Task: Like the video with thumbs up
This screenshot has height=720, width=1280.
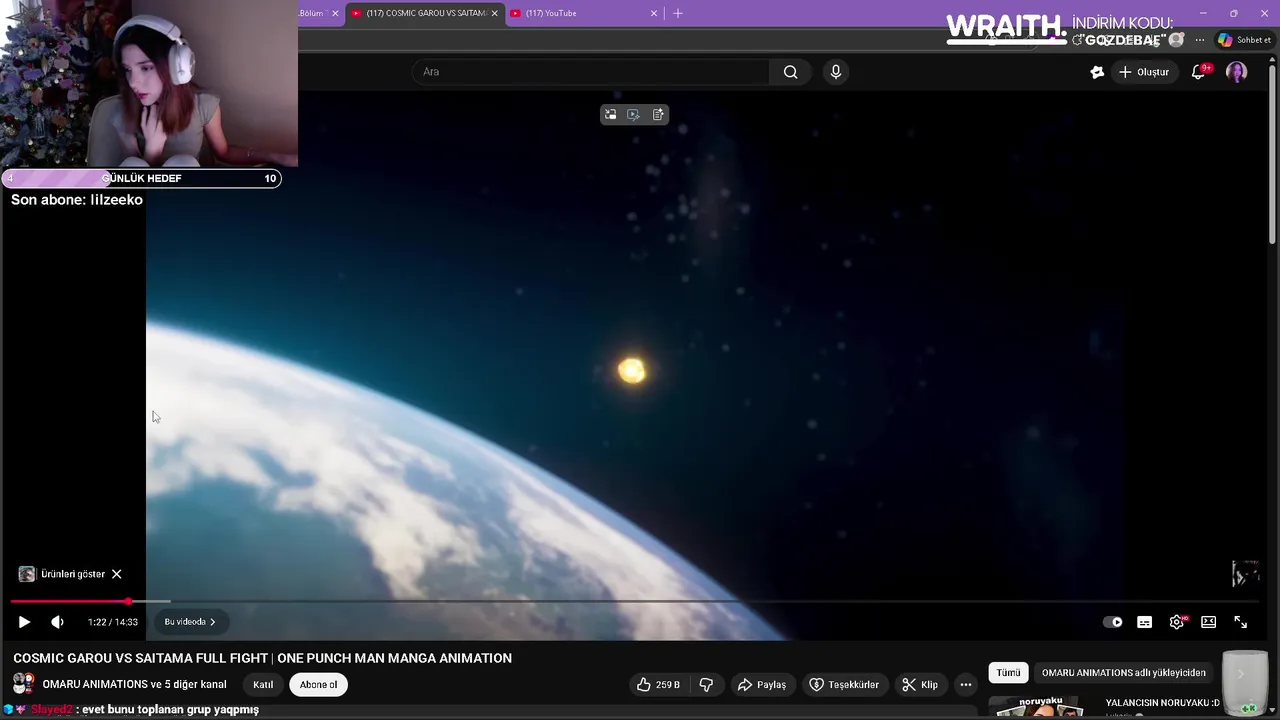Action: click(x=658, y=685)
